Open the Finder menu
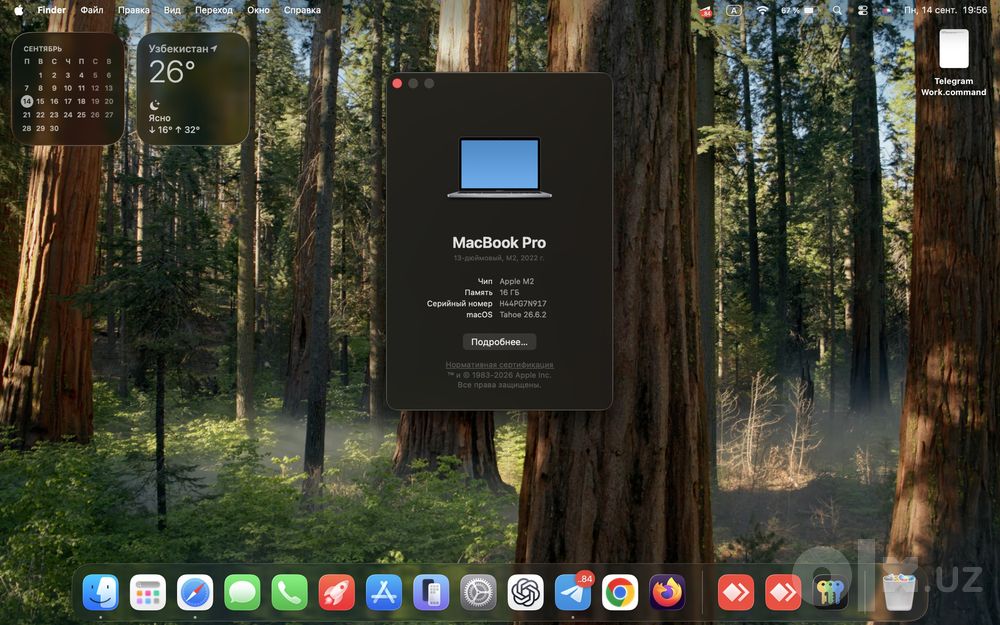 pos(52,10)
